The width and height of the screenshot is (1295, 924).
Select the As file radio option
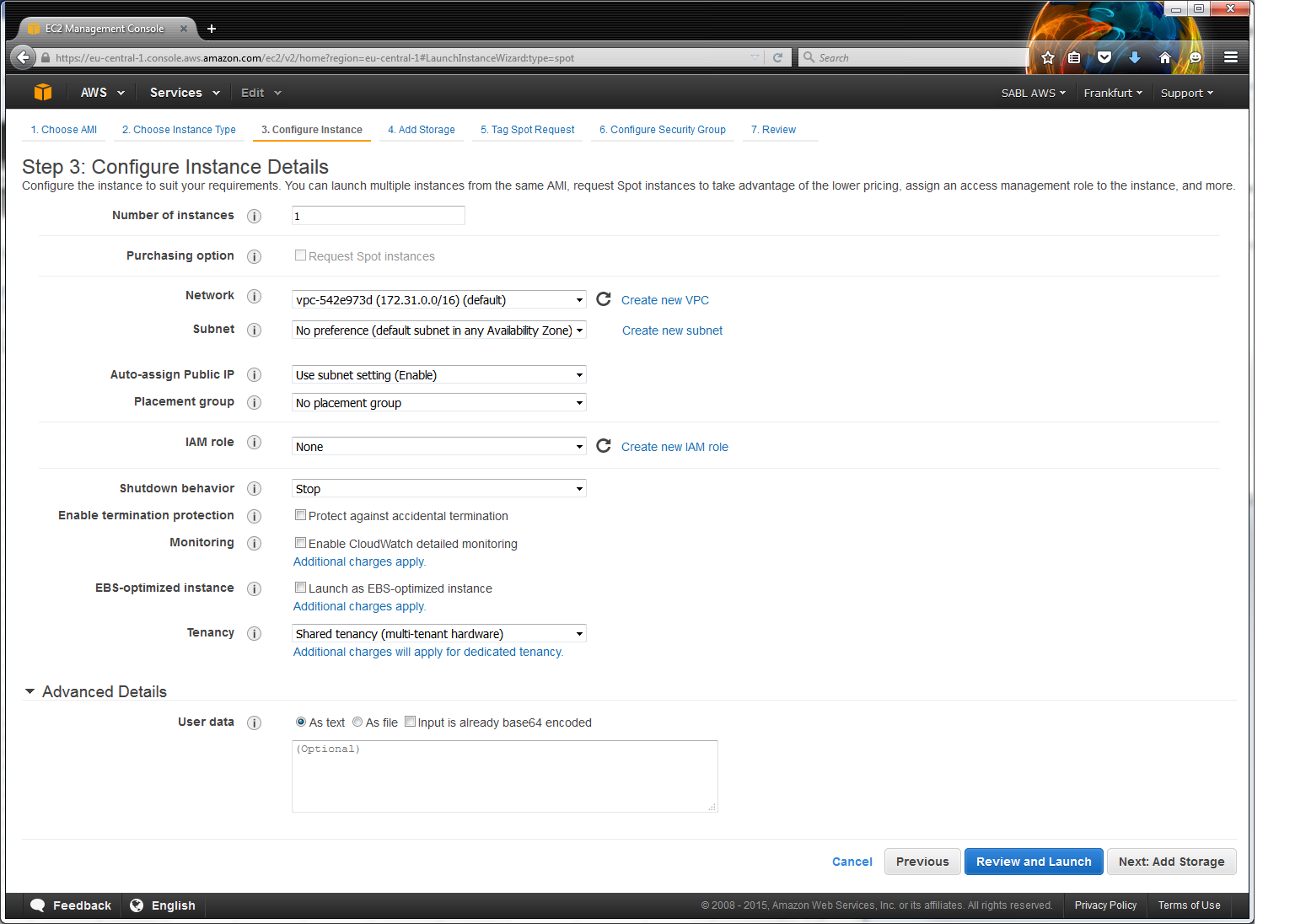point(357,722)
